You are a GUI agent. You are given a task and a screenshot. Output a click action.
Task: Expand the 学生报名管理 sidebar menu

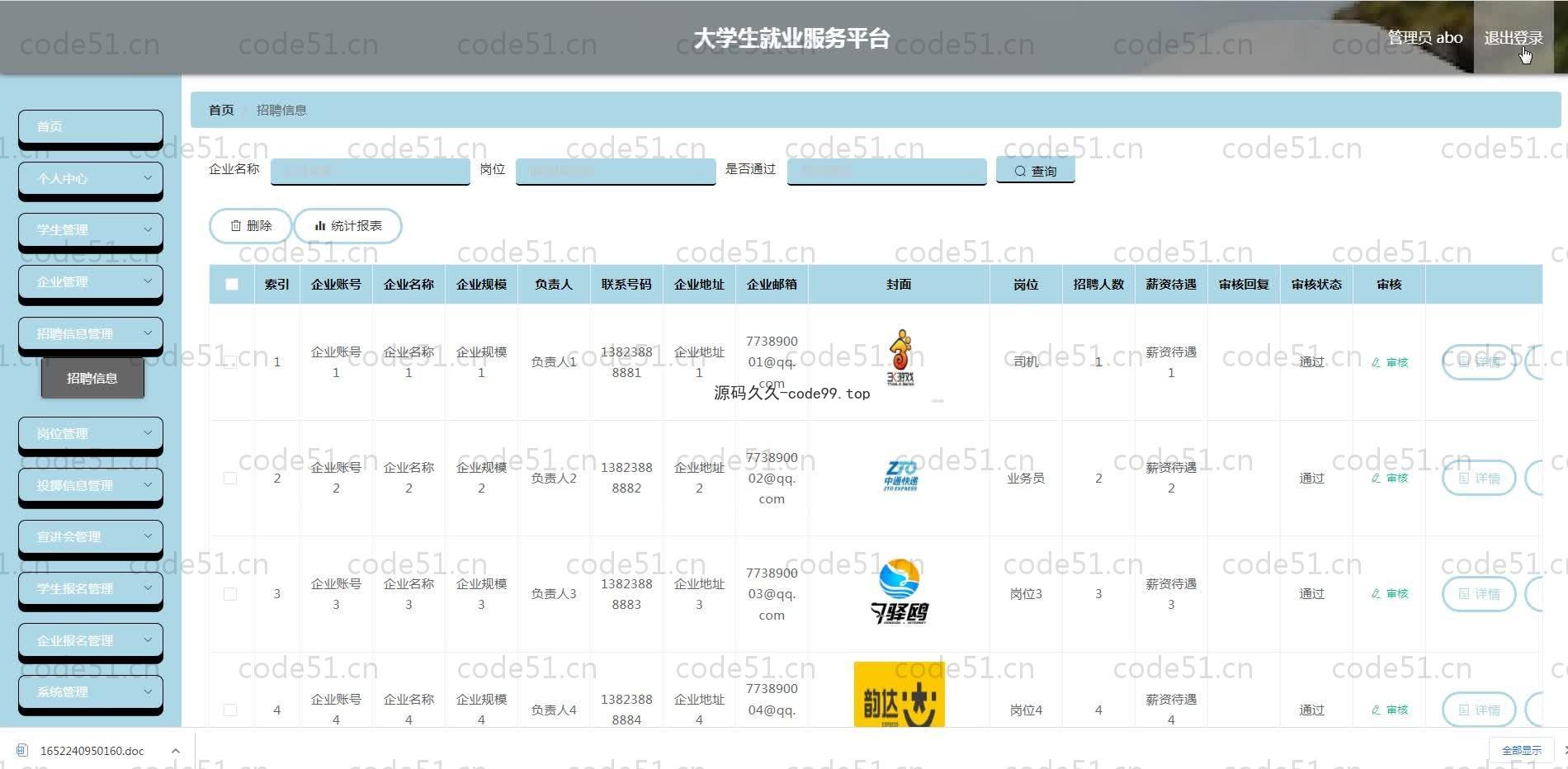[90, 588]
